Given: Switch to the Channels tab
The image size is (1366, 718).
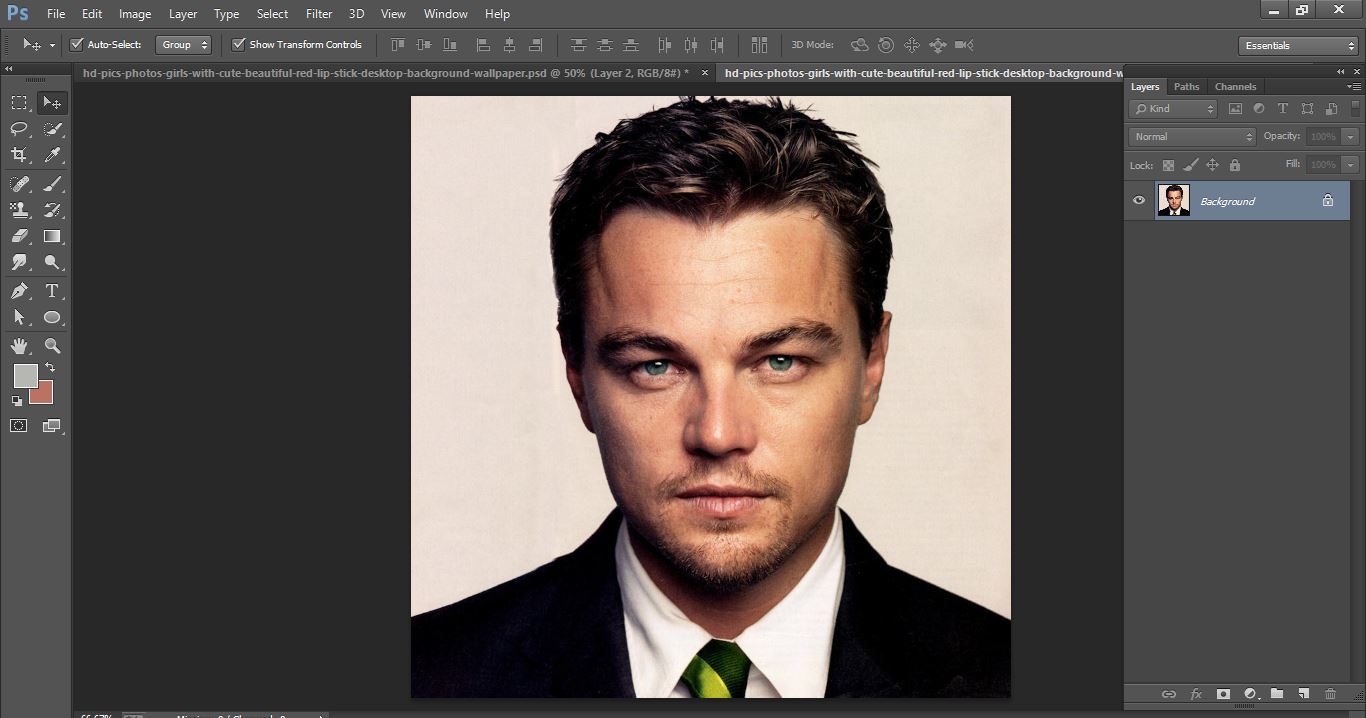Looking at the screenshot, I should [x=1236, y=87].
